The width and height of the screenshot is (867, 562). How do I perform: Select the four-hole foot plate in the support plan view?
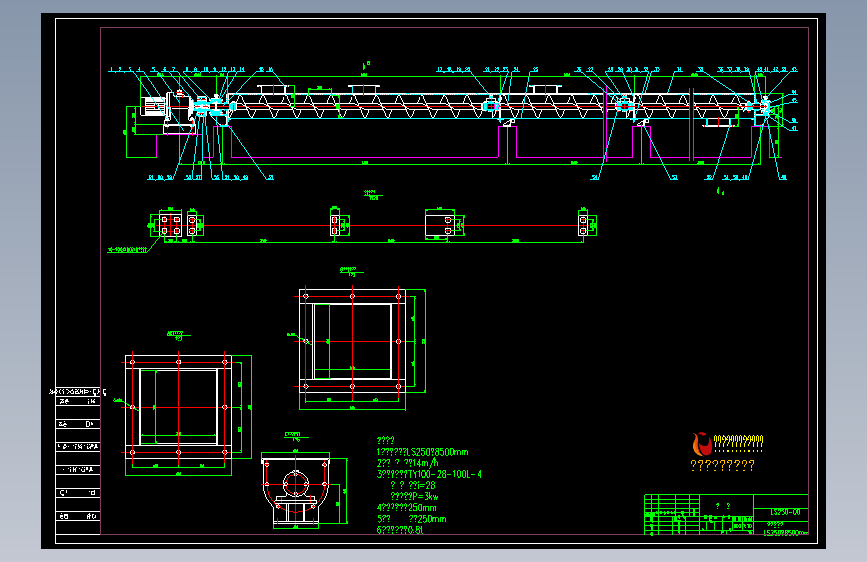click(170, 225)
